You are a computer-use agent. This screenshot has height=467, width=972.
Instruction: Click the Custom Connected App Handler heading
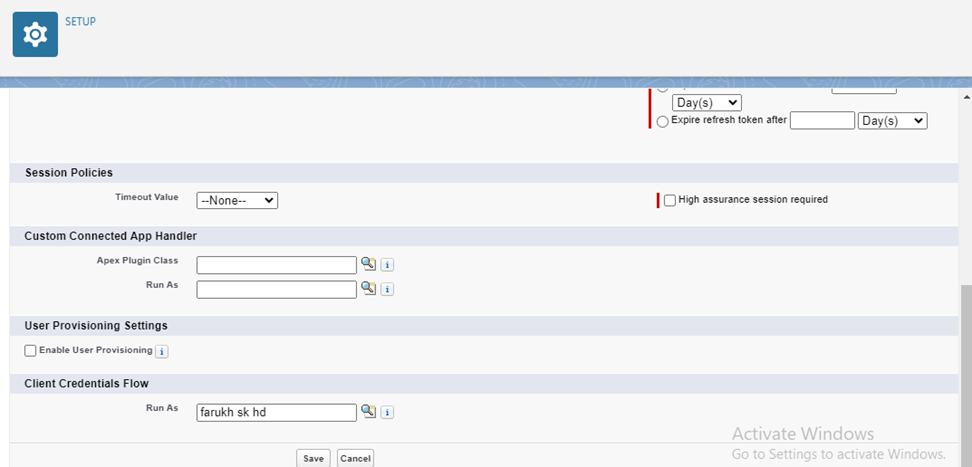pos(111,236)
